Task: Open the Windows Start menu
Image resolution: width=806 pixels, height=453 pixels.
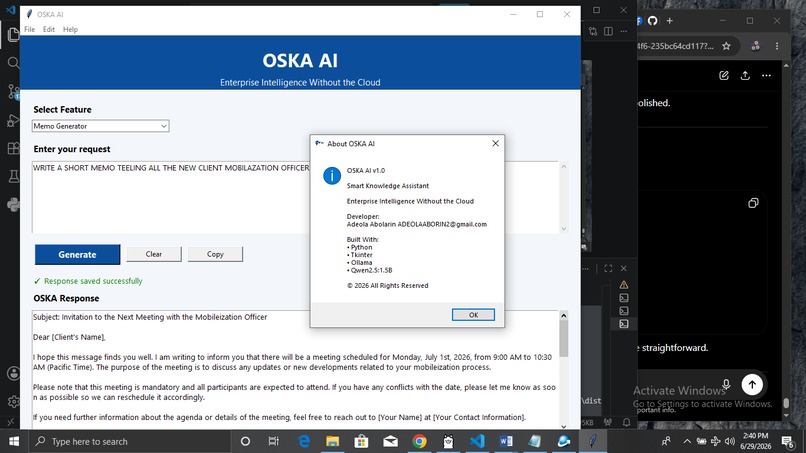Action: pos(14,441)
